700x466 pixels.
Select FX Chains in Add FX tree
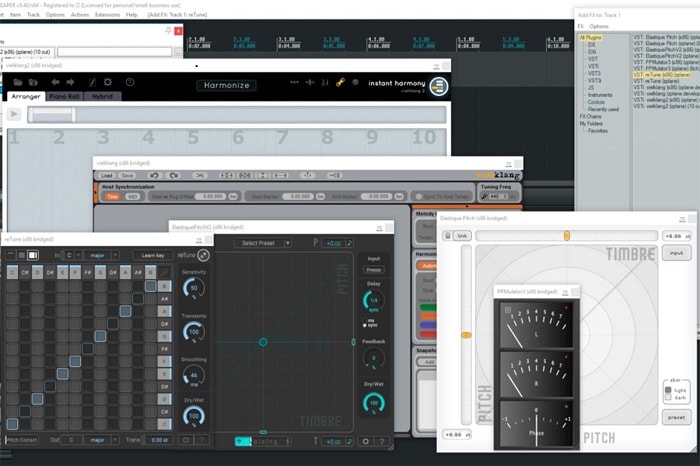pos(590,116)
